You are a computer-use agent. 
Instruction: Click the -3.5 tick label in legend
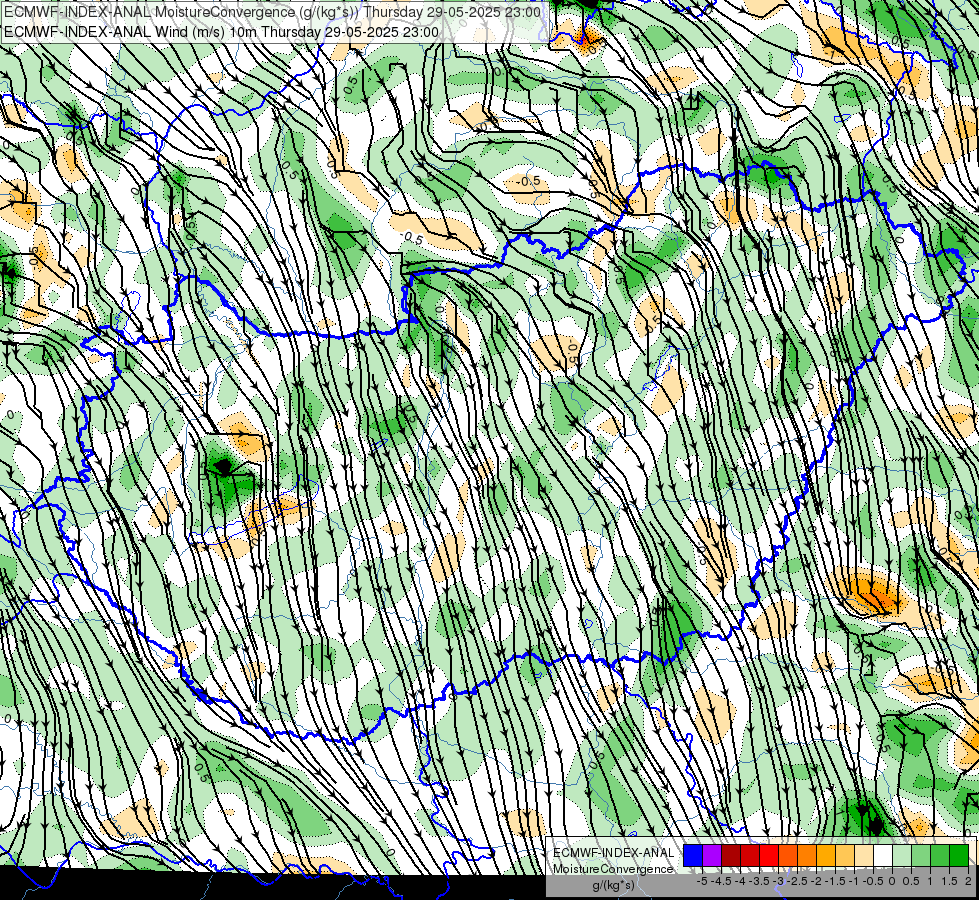(x=759, y=881)
